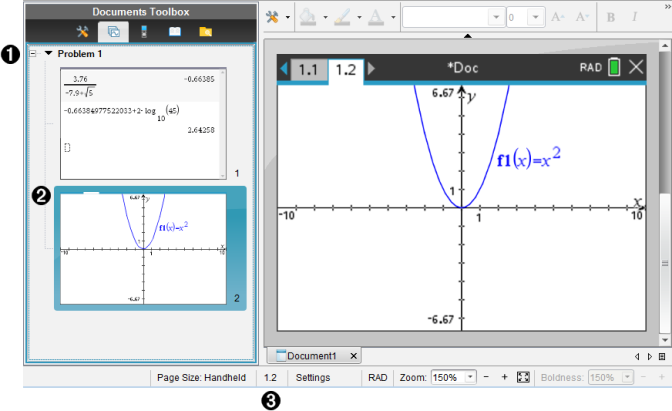
Task: Open the Utilities panel icon
Action: (174, 32)
